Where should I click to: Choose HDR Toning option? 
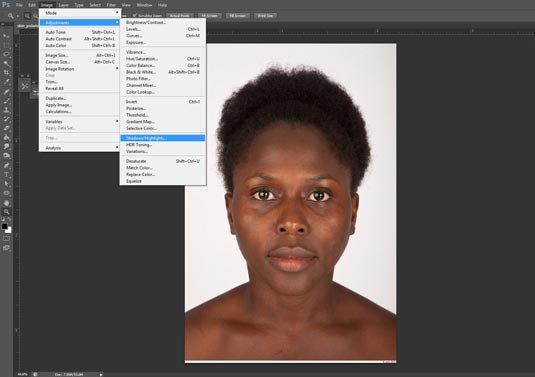163,145
